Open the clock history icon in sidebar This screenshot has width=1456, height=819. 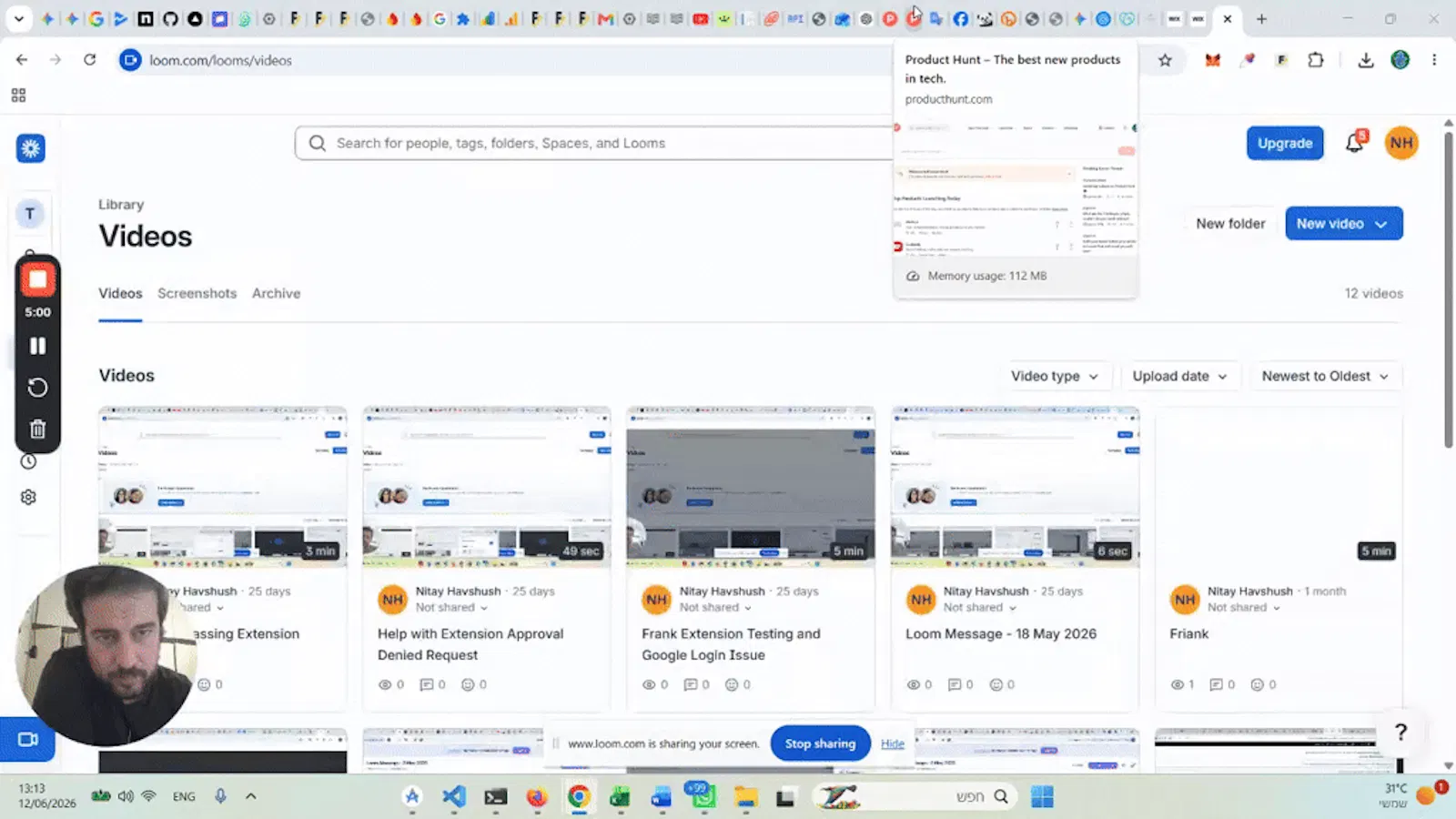point(29,461)
